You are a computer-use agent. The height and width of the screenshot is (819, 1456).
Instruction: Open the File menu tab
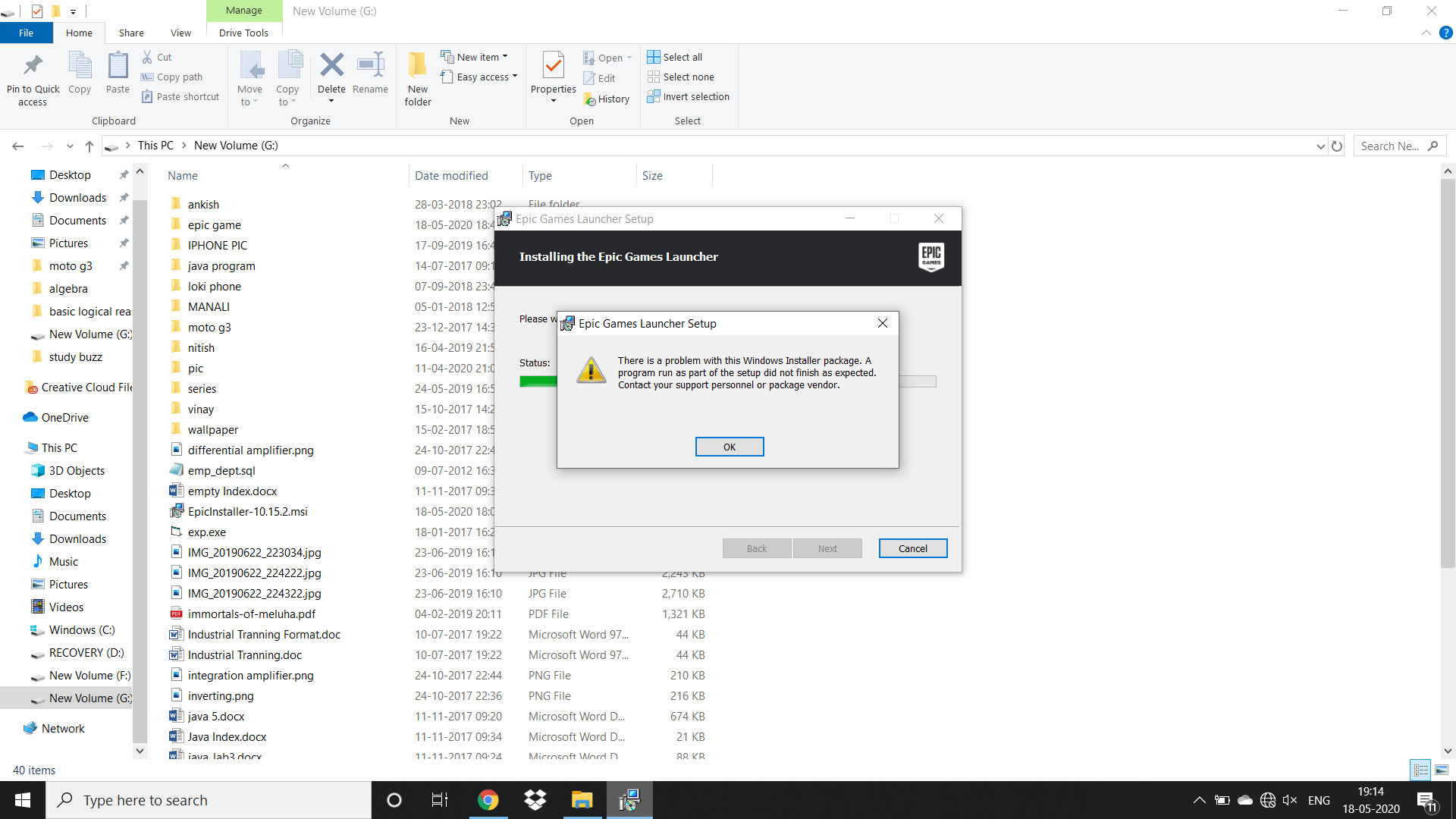click(26, 33)
